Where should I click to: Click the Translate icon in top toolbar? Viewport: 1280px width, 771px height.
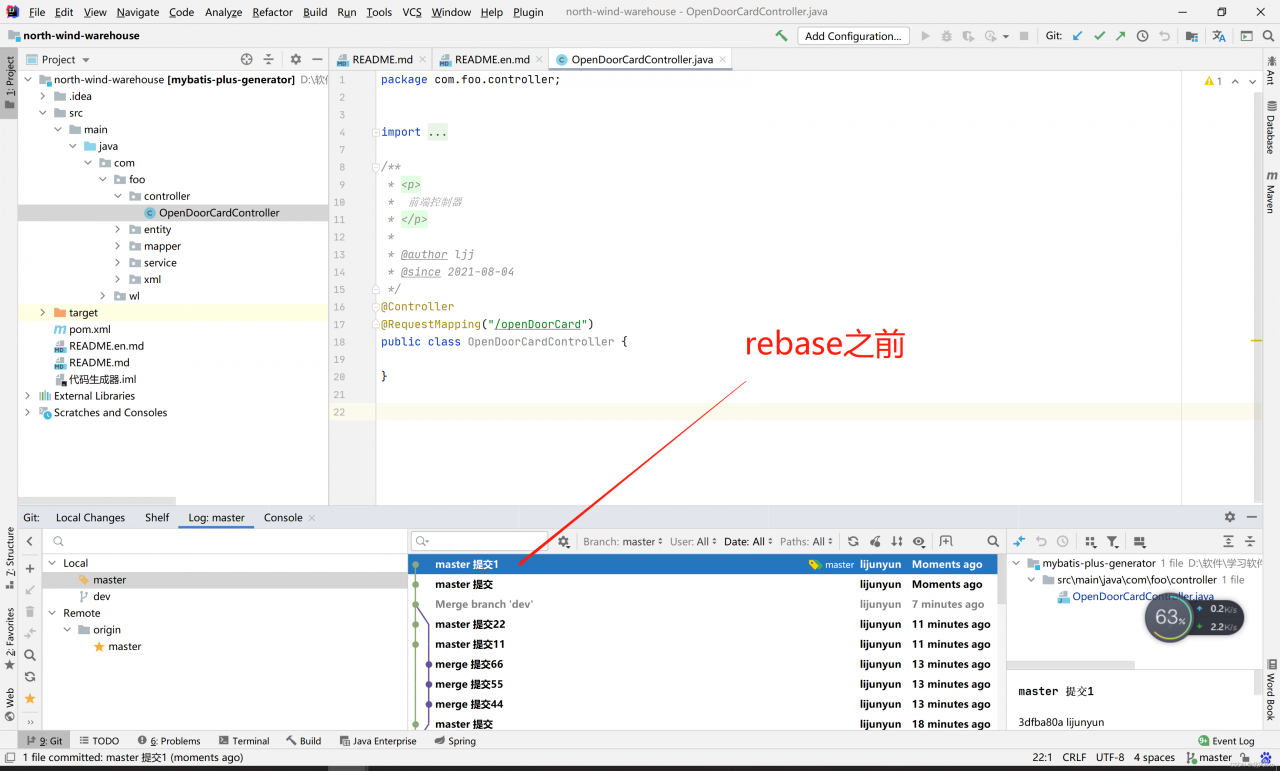1219,36
